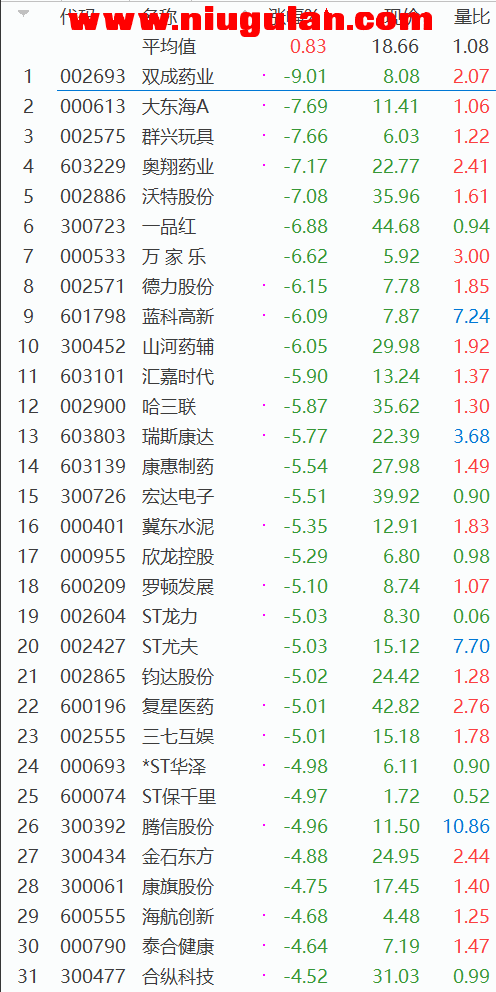Select stock 大东海A
The image size is (496, 992).
(x=175, y=107)
